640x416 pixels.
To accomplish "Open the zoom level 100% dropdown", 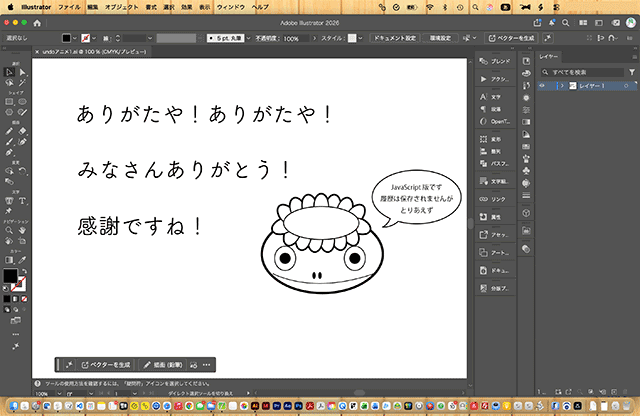I will point(59,394).
